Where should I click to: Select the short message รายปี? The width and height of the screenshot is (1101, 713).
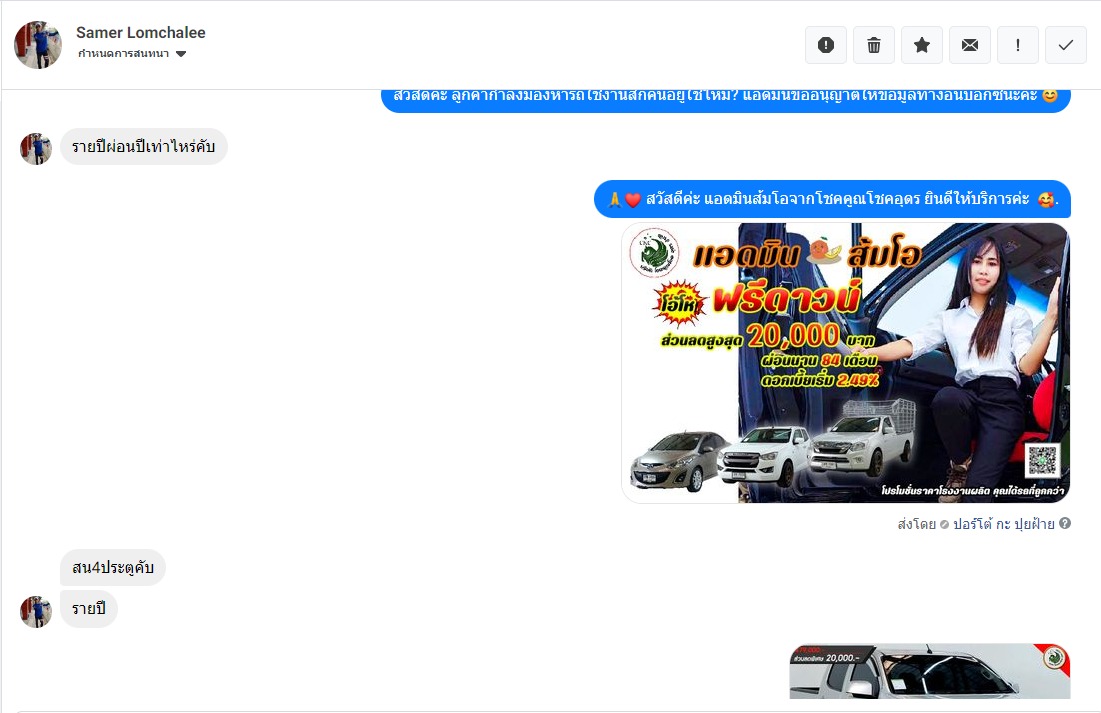coord(88,609)
